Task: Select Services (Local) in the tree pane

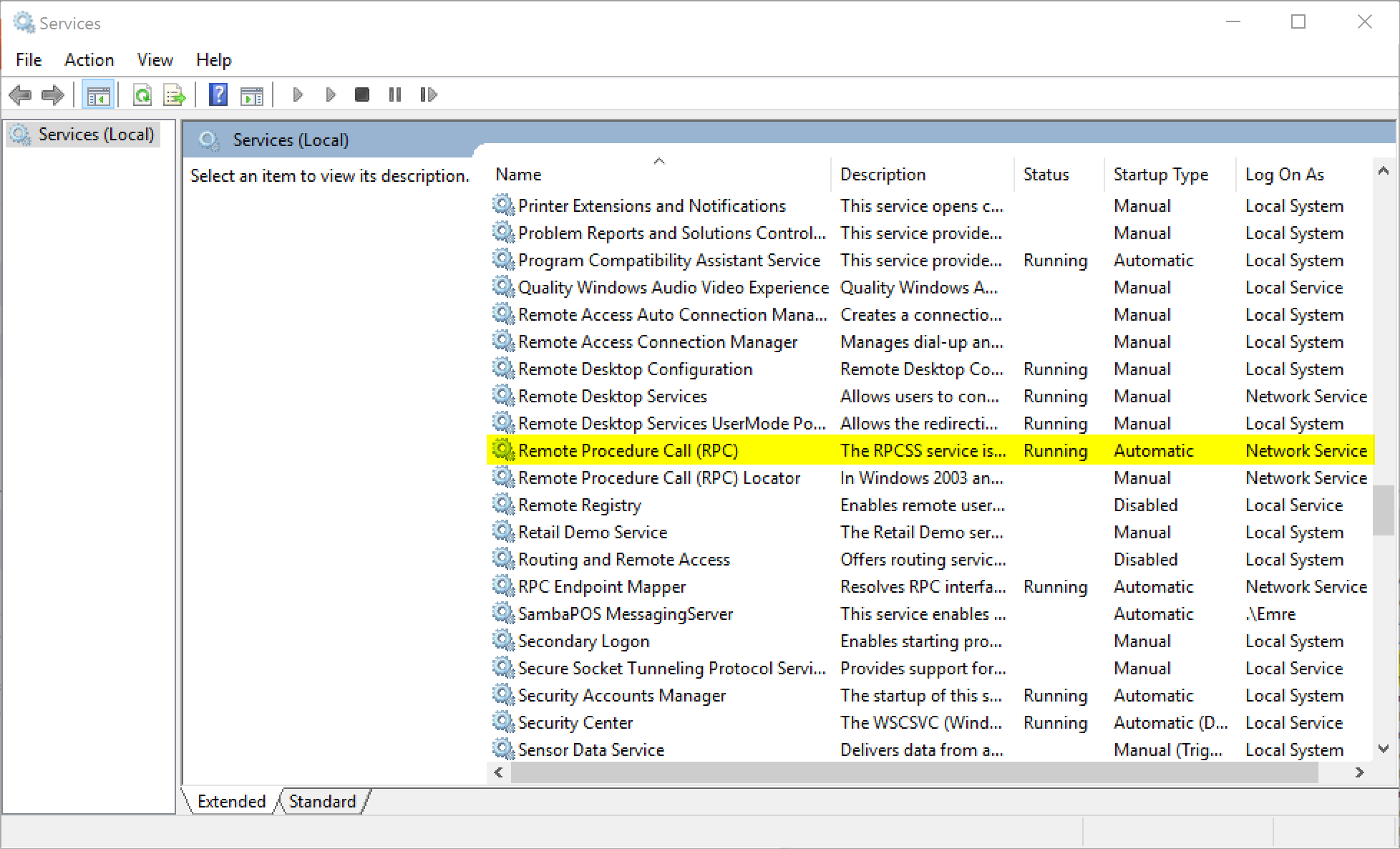Action: tap(96, 135)
